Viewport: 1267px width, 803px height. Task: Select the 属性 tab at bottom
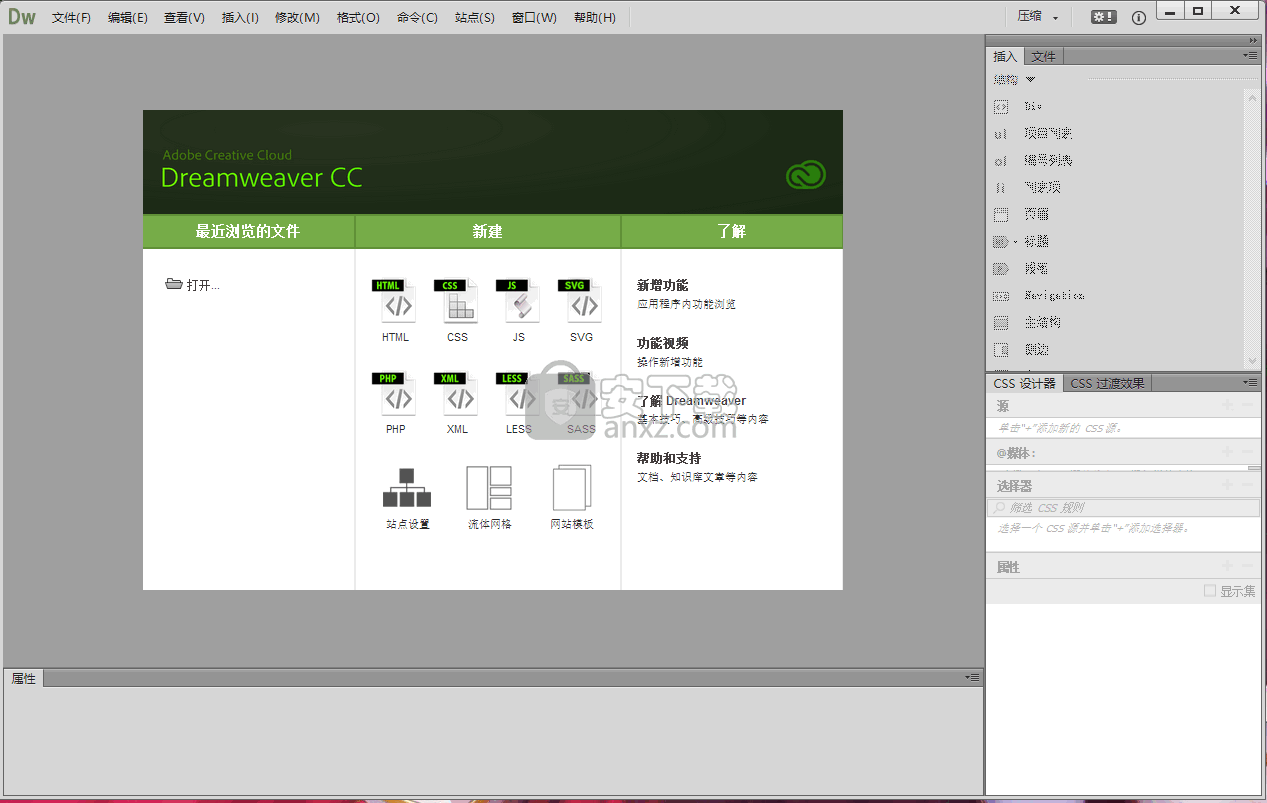23,678
